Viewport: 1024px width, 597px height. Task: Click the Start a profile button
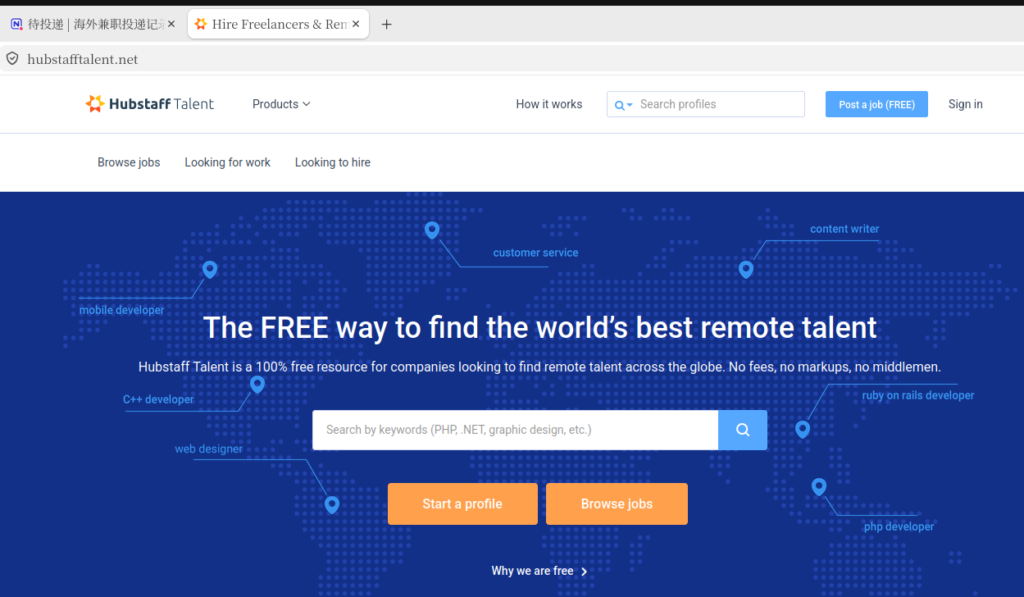tap(462, 504)
